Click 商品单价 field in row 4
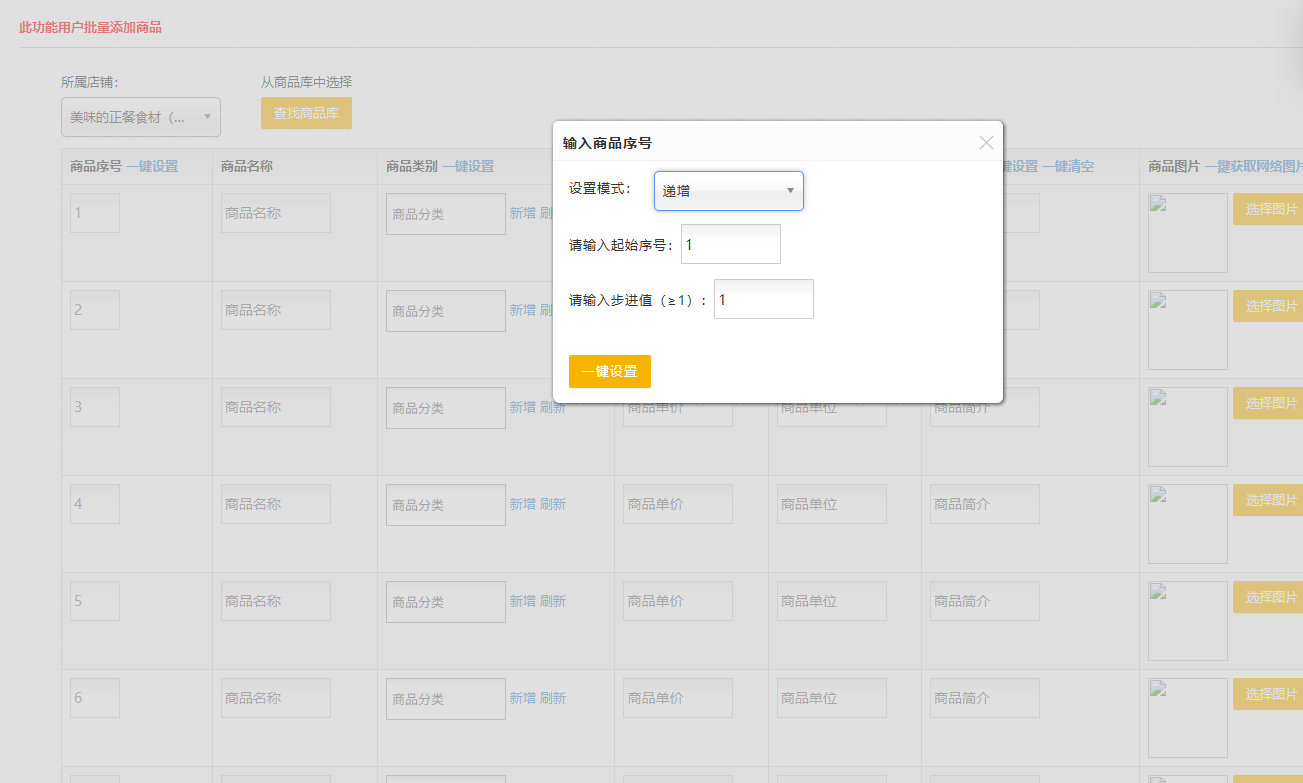 [x=678, y=504]
